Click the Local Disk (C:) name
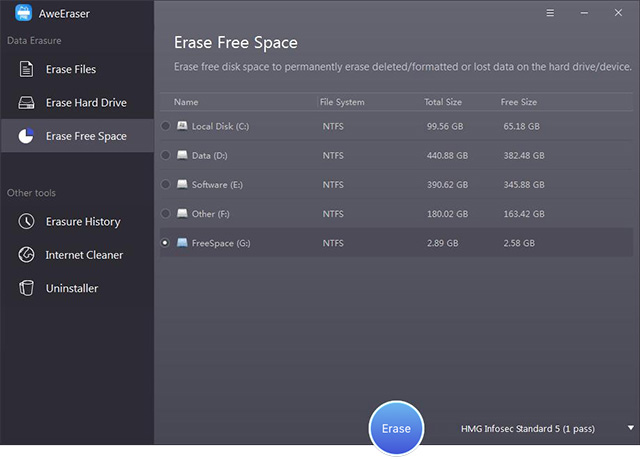Image resolution: width=640 pixels, height=459 pixels. (x=220, y=126)
